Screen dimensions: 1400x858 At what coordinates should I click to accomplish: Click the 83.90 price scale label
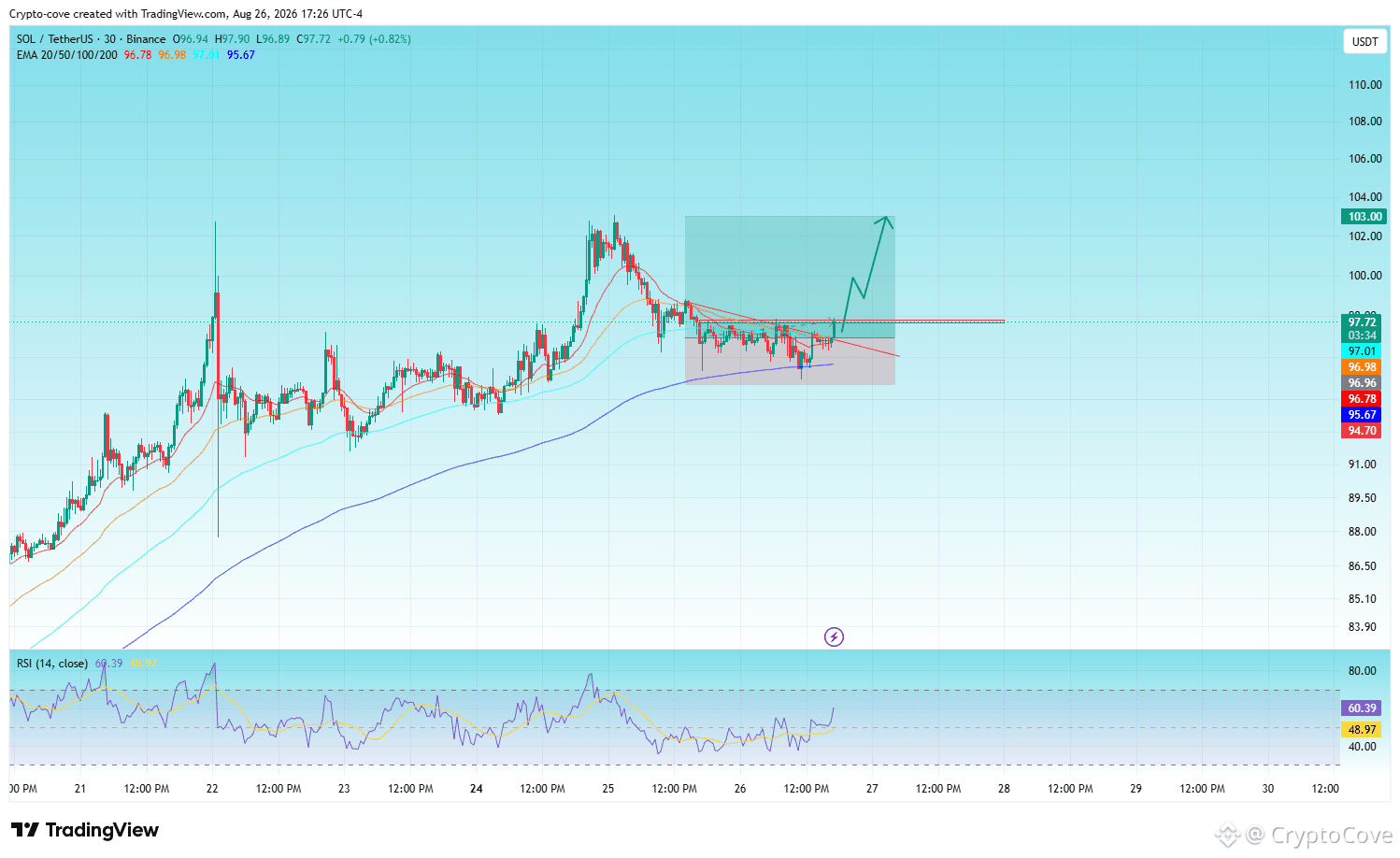[x=1363, y=627]
